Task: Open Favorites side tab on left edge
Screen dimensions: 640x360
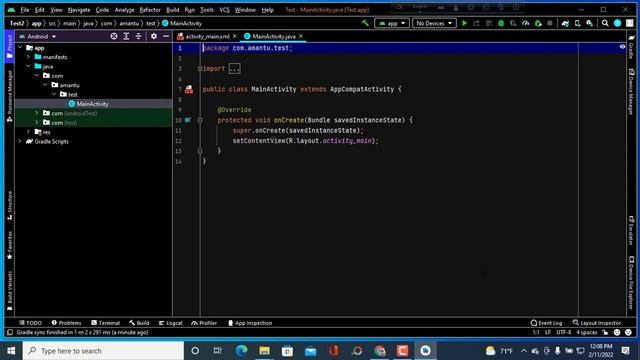Action: pos(9,246)
